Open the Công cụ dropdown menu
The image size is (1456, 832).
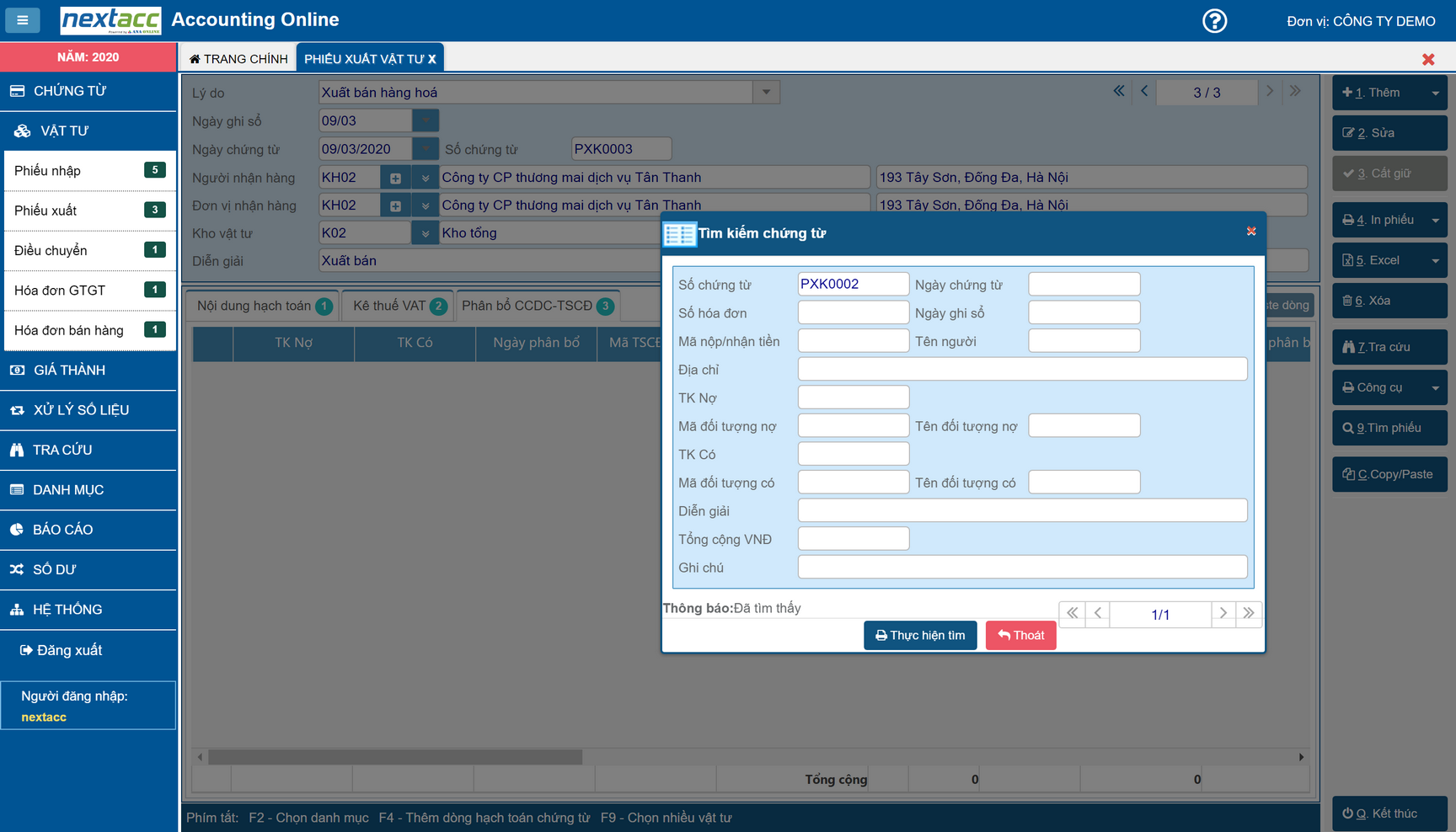1435,388
